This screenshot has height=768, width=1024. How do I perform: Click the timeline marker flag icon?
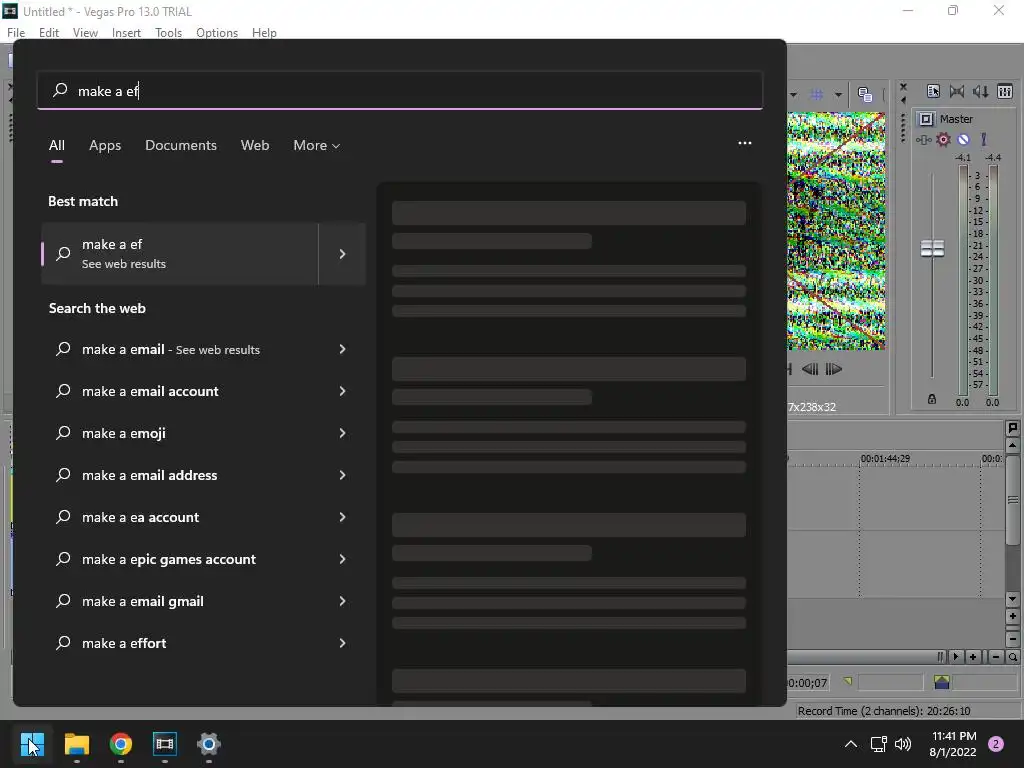pyautogui.click(x=1012, y=428)
